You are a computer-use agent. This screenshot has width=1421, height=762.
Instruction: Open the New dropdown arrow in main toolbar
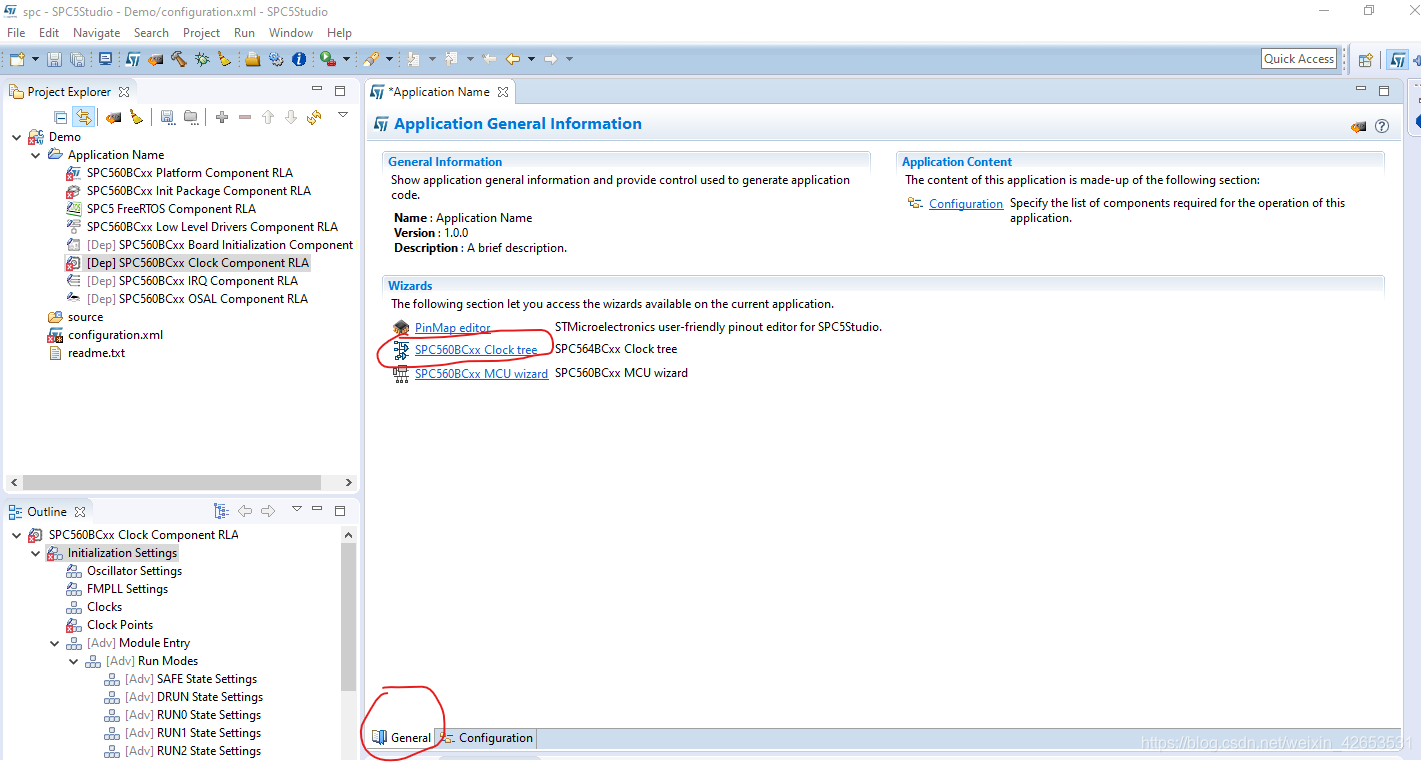click(35, 59)
